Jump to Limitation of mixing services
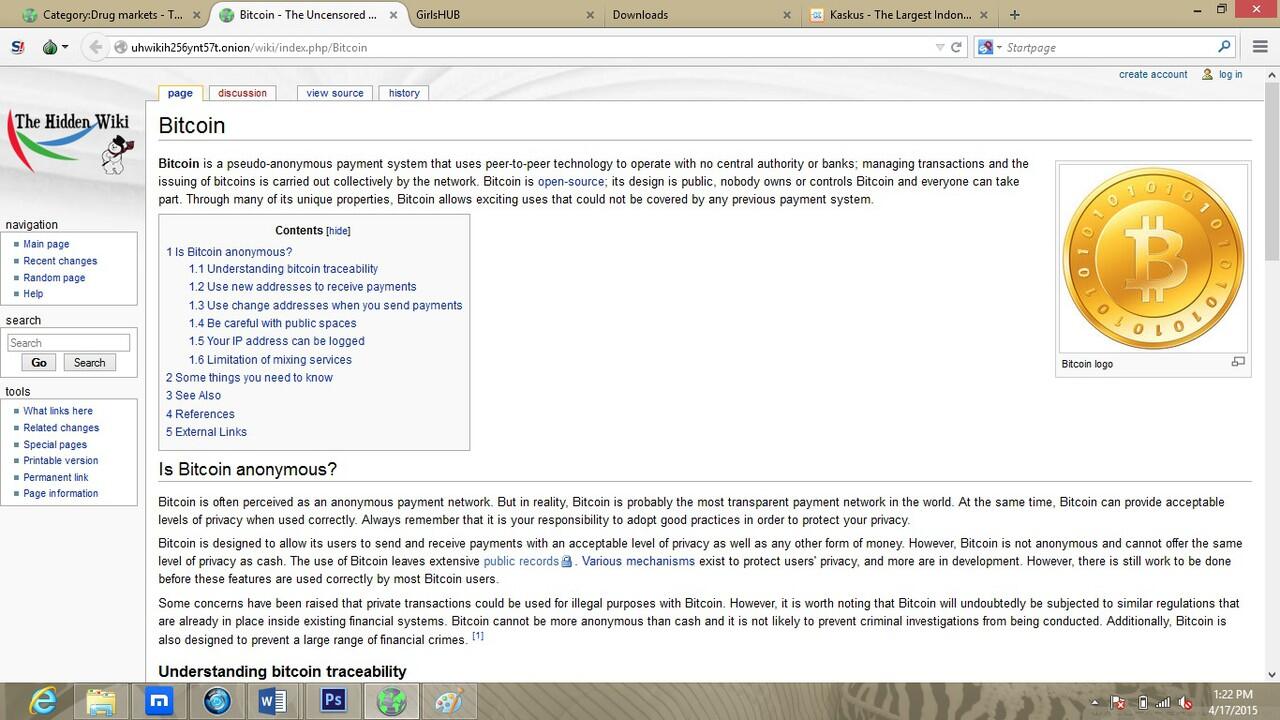Screen dimensions: 1280x720 [270, 360]
